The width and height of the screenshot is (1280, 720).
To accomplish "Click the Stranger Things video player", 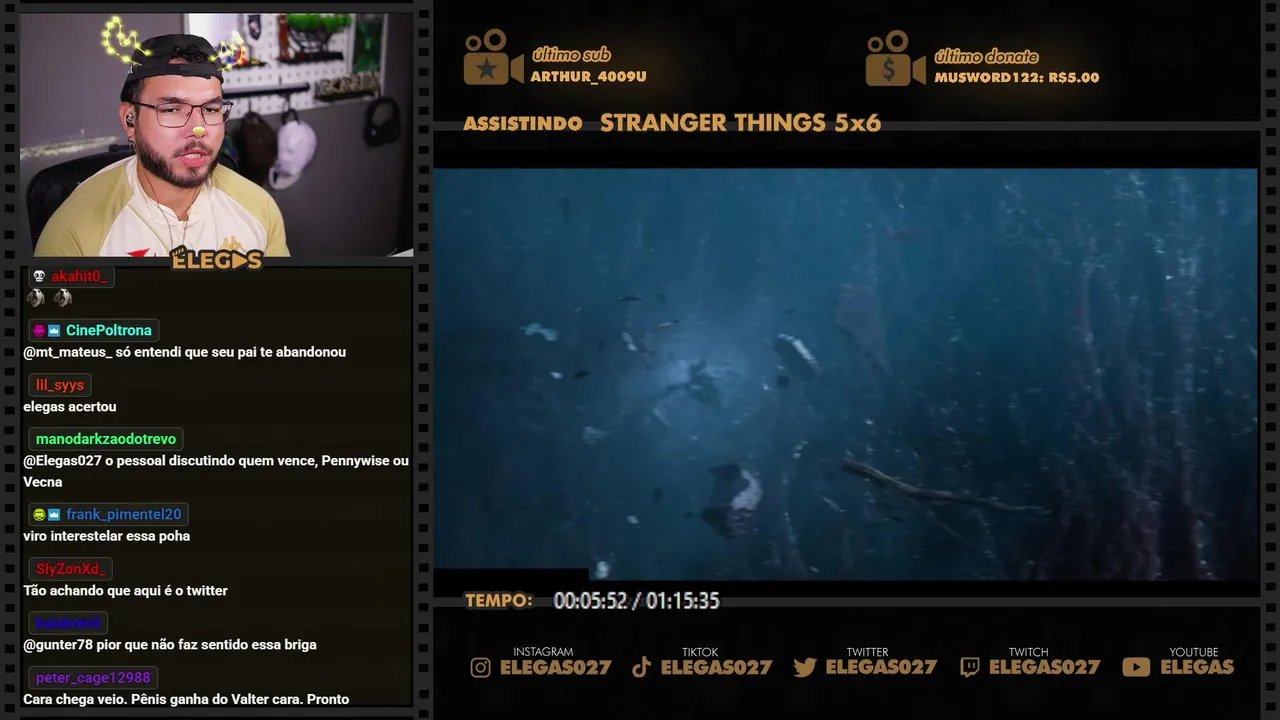I will tap(845, 374).
